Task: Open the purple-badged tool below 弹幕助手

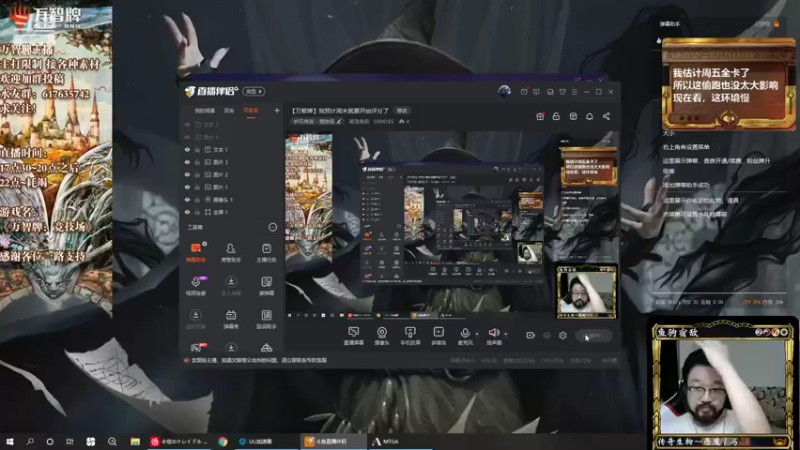Action: 196,286
